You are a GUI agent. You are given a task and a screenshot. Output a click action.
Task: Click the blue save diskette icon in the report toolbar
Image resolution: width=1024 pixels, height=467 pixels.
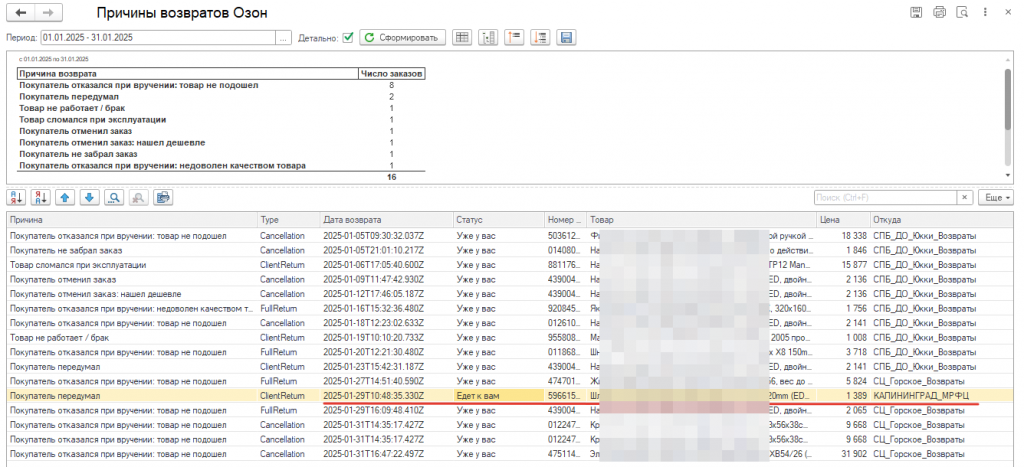pyautogui.click(x=566, y=38)
